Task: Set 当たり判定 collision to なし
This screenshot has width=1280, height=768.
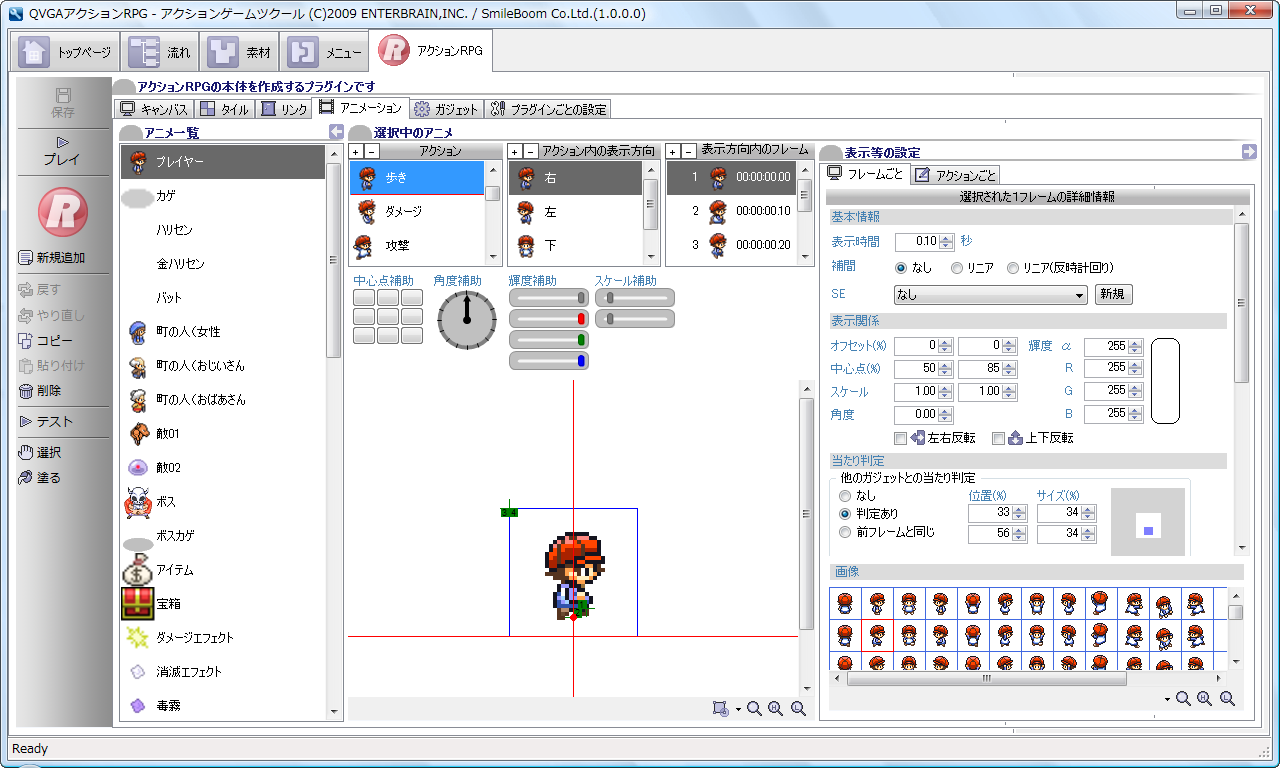Action: point(846,496)
